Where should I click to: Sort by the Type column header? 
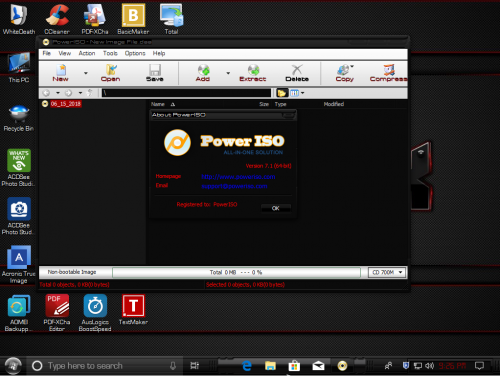(280, 104)
